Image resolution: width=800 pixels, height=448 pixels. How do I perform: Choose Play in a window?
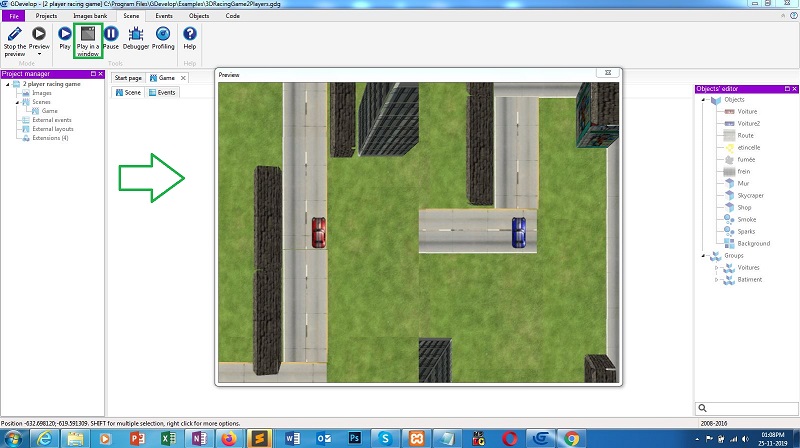88,41
